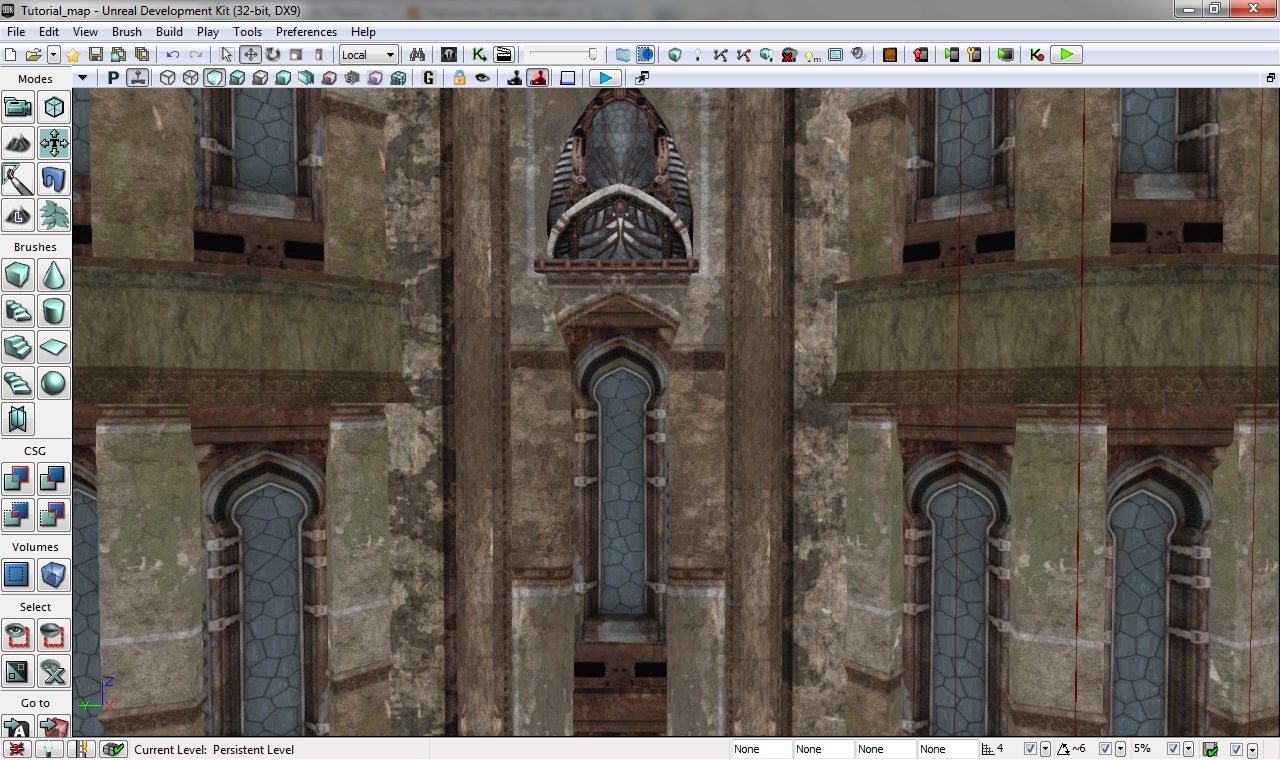Click the lock selection padlock icon
Viewport: 1280px width, 760px height.
coord(459,78)
